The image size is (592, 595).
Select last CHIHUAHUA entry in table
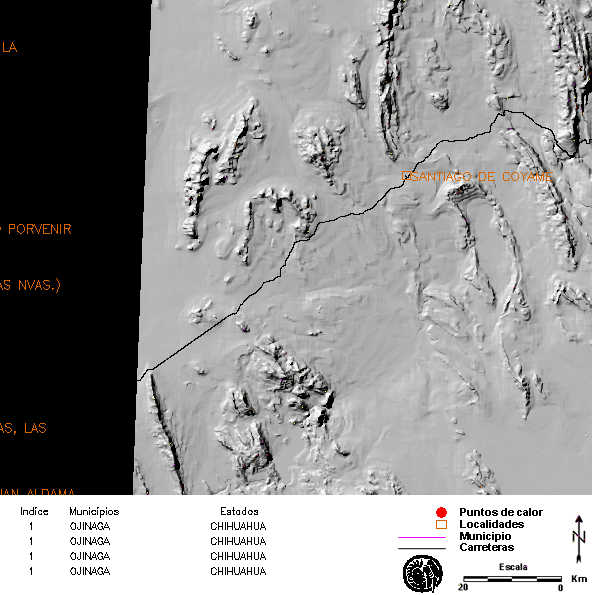(x=238, y=571)
